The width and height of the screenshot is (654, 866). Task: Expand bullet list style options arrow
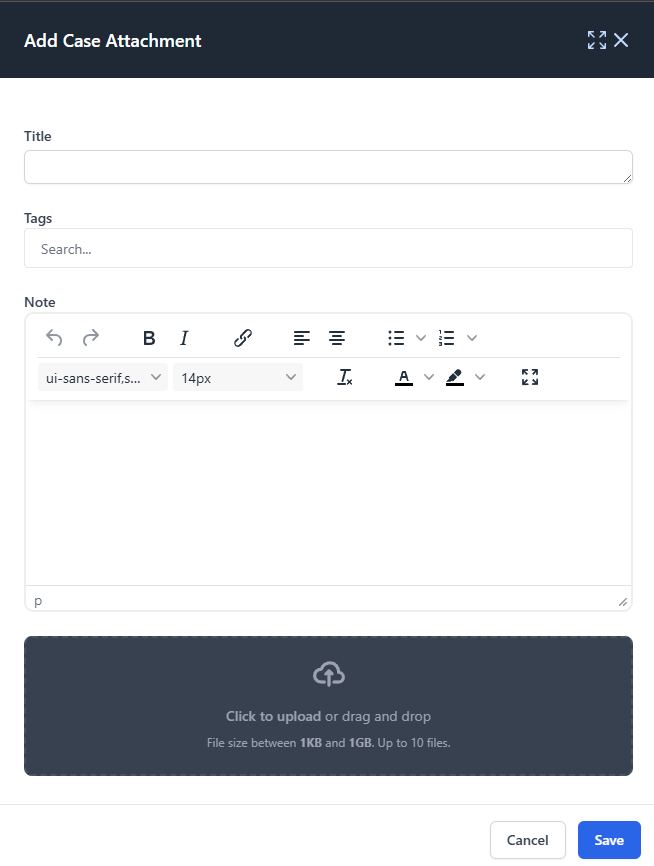tap(421, 337)
